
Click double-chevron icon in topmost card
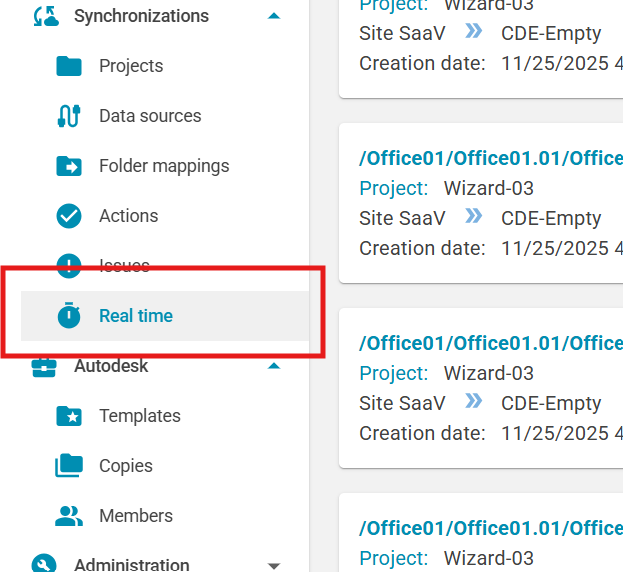[x=474, y=31]
